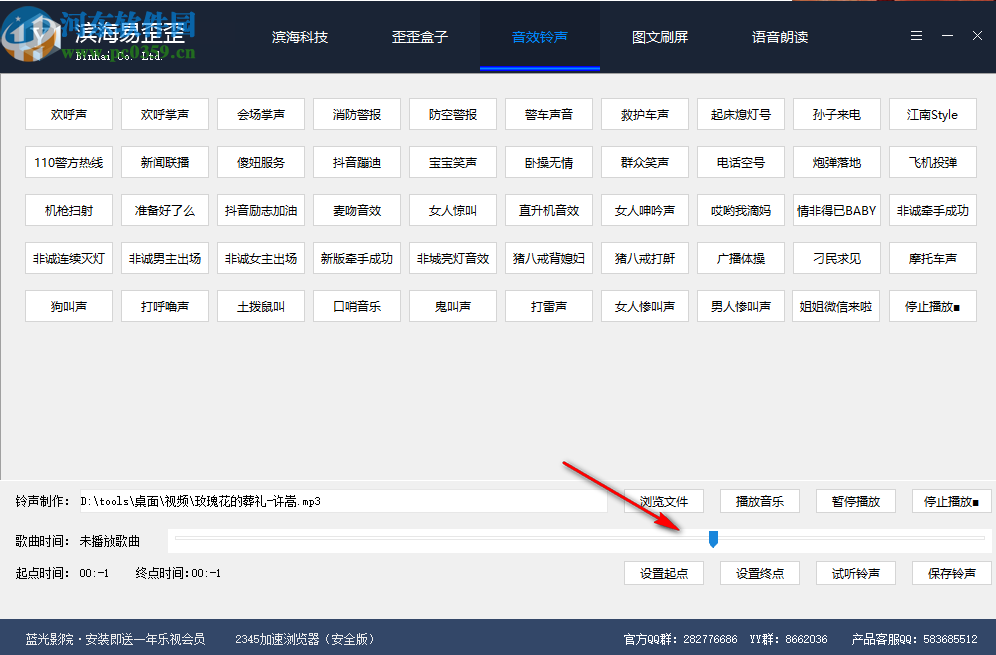The image size is (996, 655).
Task: Play the 江南Style sound effect
Action: [932, 114]
